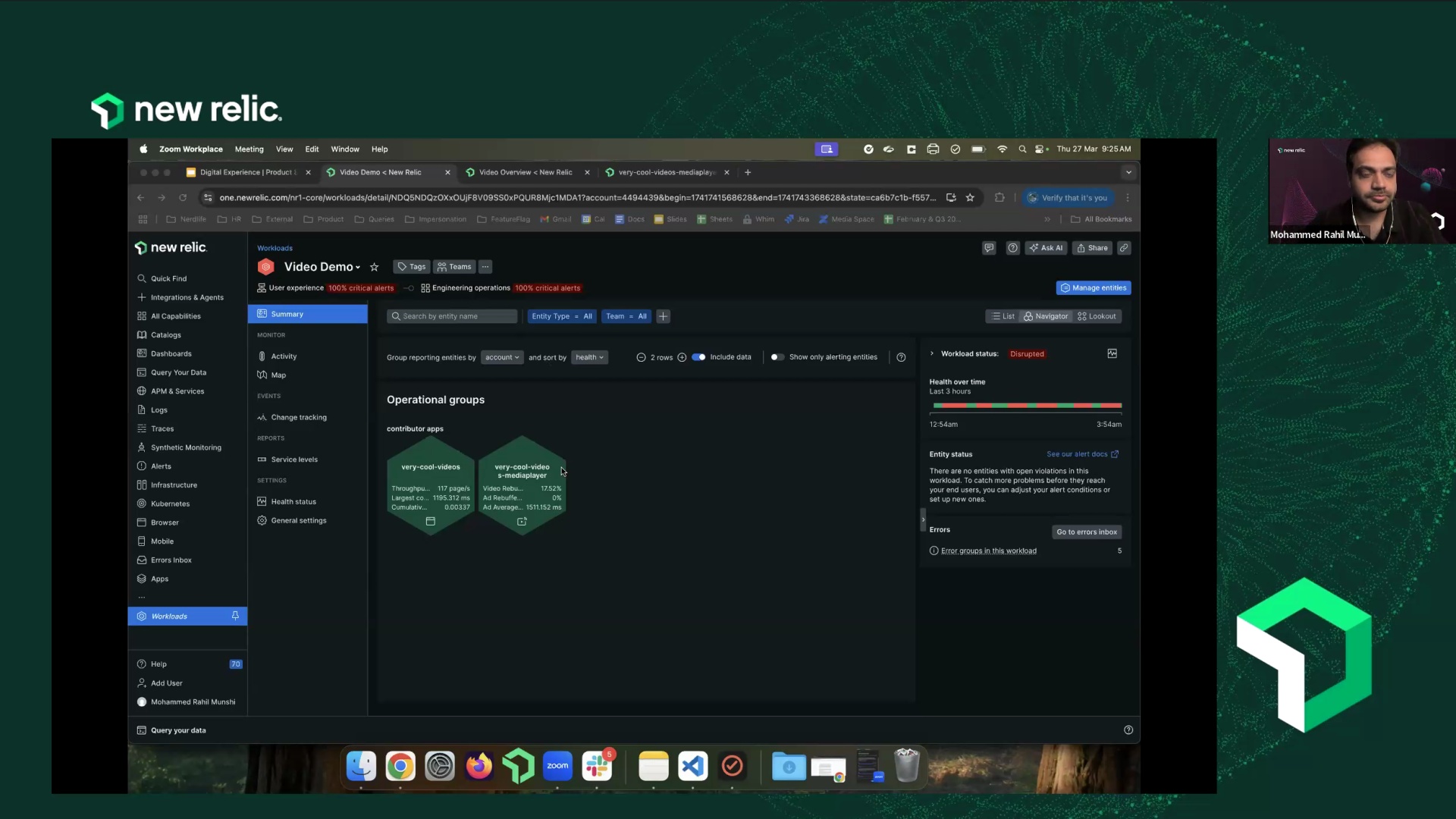Click the browser address bar URL
1456x819 pixels.
point(577,198)
